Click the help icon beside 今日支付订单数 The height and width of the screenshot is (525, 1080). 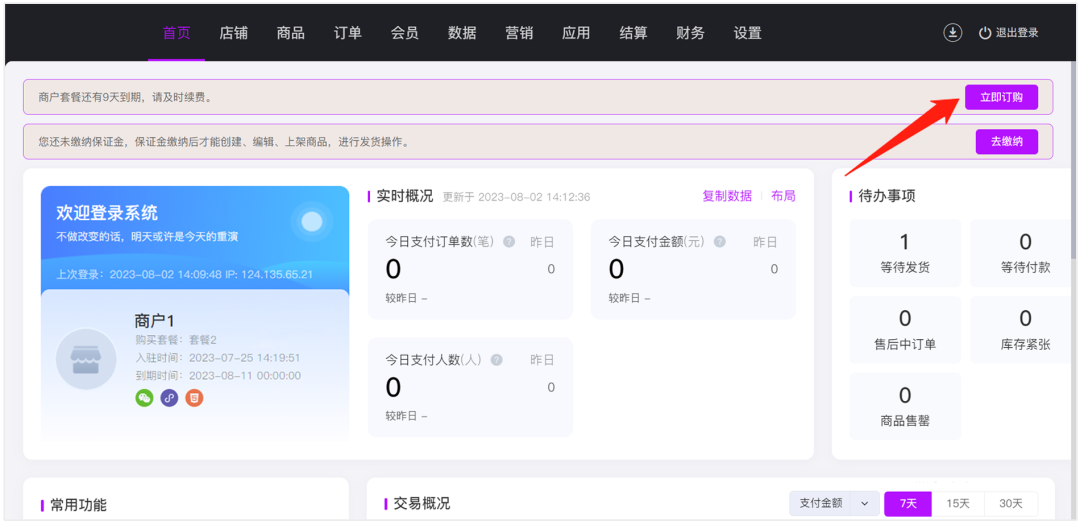509,242
